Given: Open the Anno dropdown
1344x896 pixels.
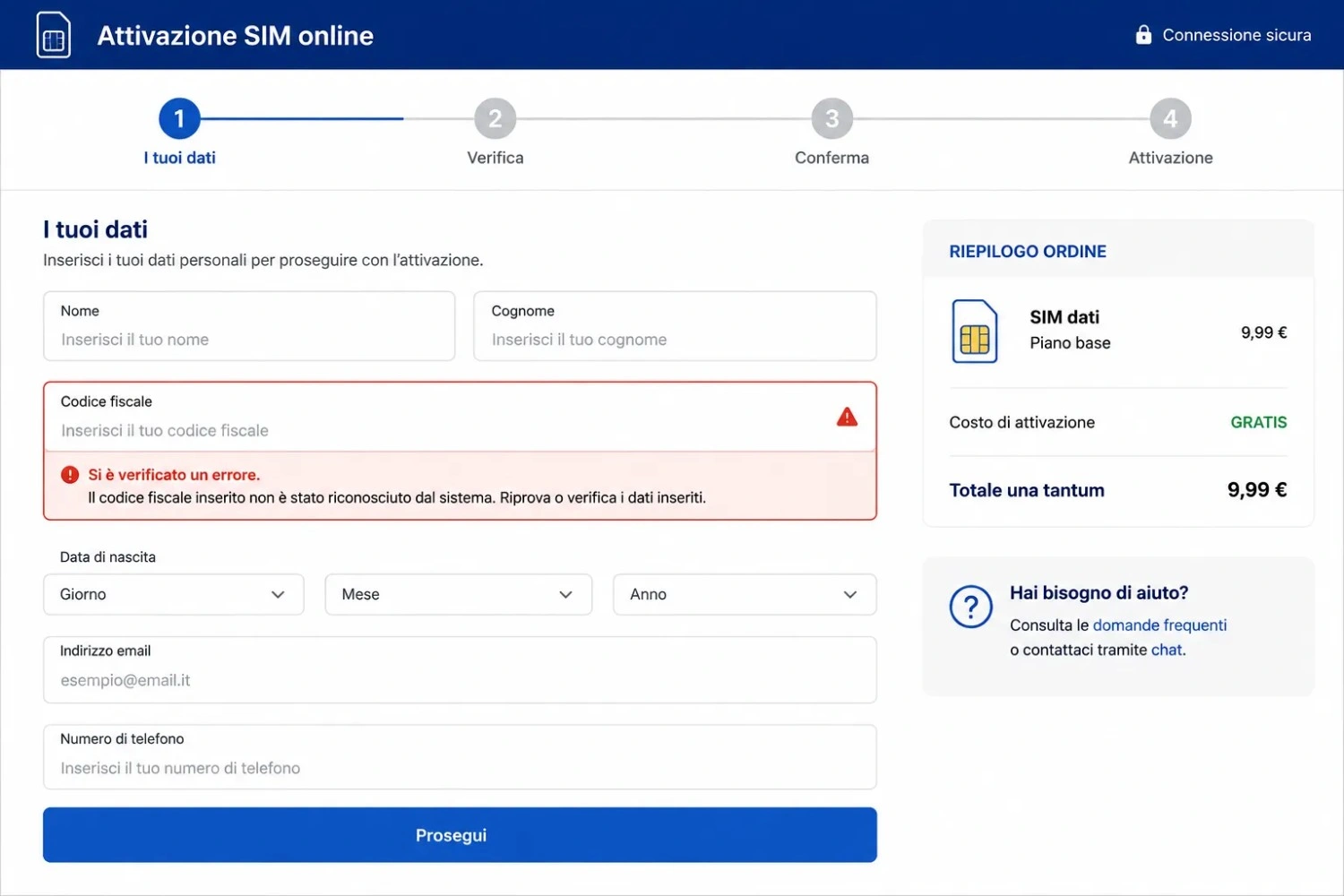Looking at the screenshot, I should coord(745,594).
